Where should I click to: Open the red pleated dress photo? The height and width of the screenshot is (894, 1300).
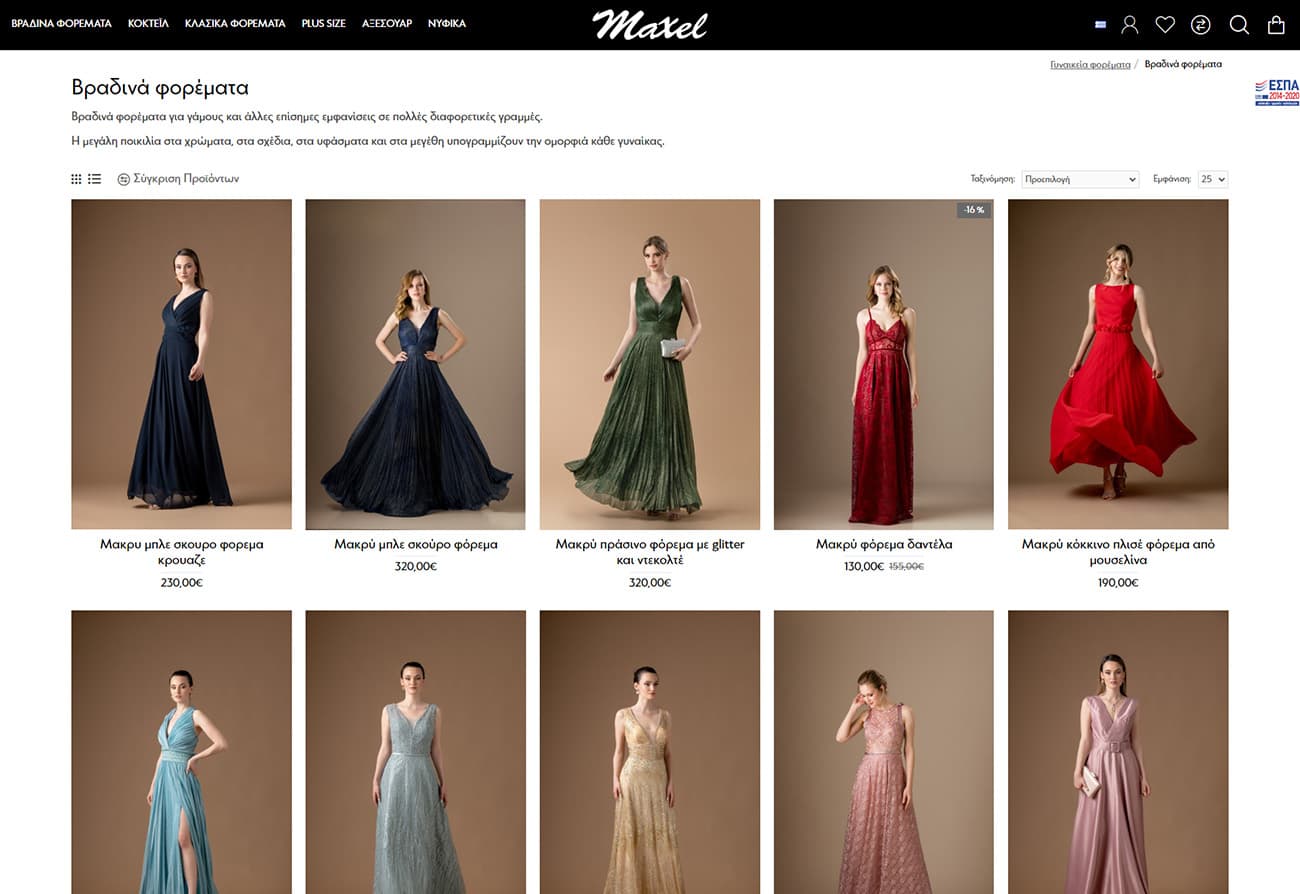(1118, 364)
